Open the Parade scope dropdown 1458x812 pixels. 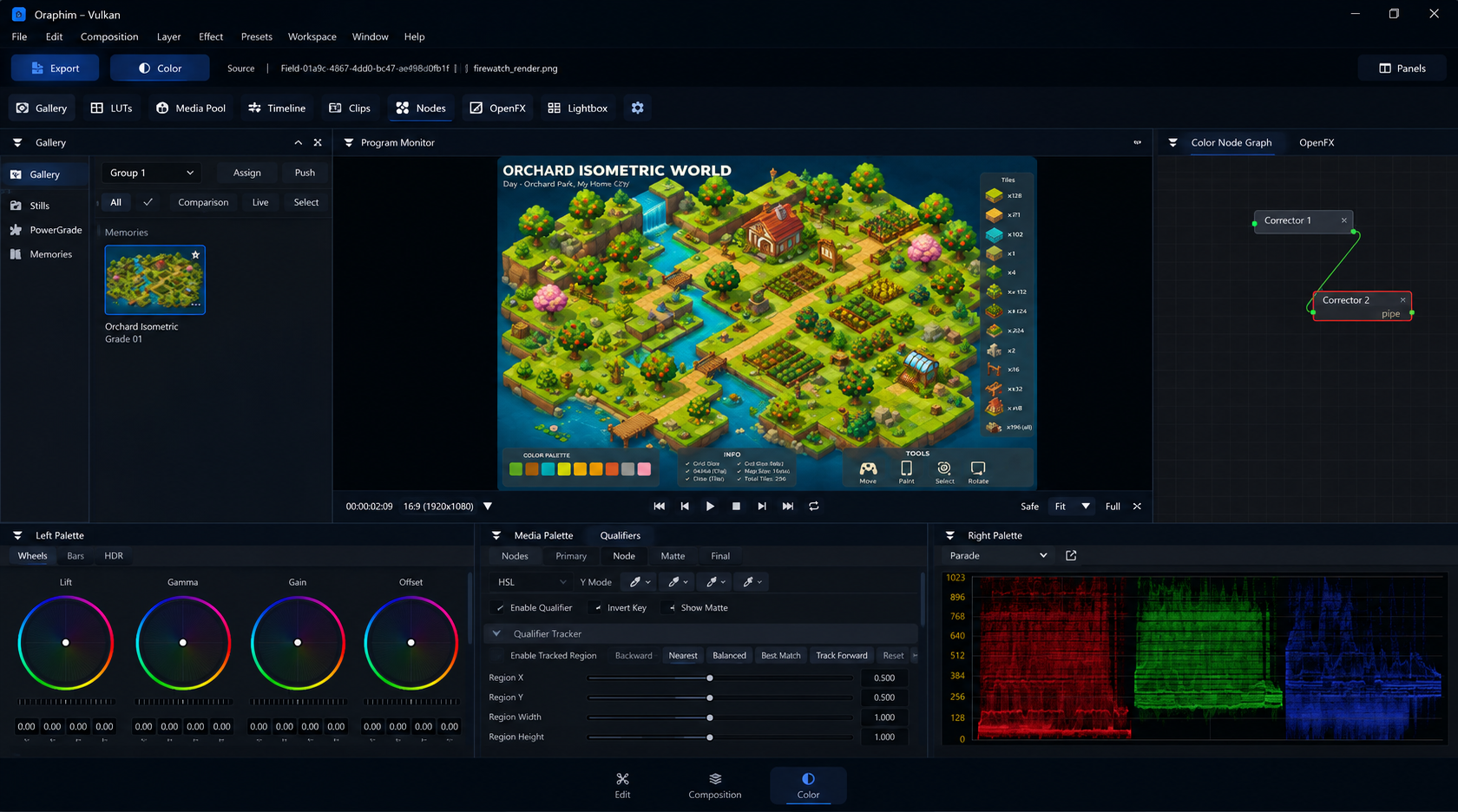click(x=997, y=556)
